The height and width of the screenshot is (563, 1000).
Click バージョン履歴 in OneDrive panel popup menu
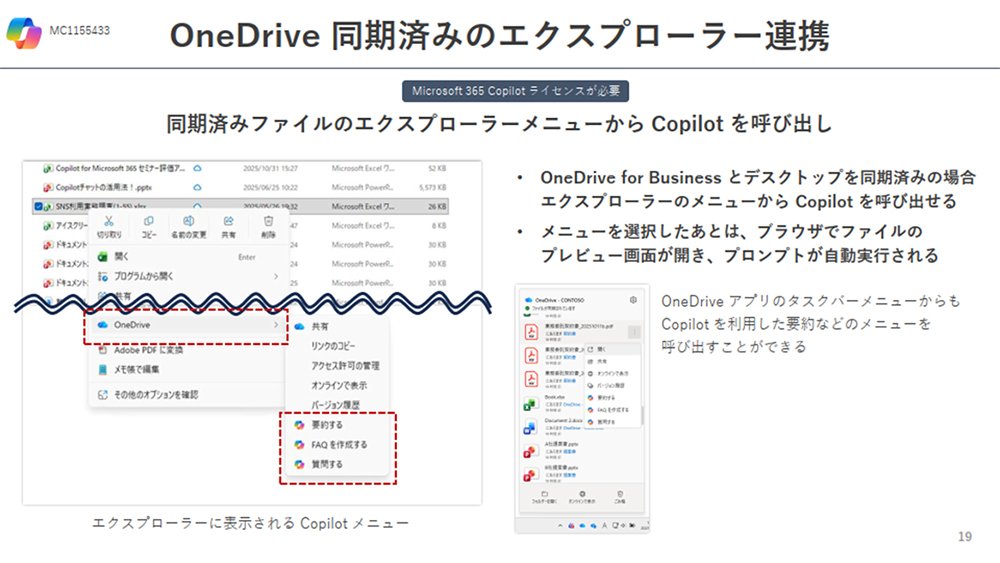click(x=613, y=385)
